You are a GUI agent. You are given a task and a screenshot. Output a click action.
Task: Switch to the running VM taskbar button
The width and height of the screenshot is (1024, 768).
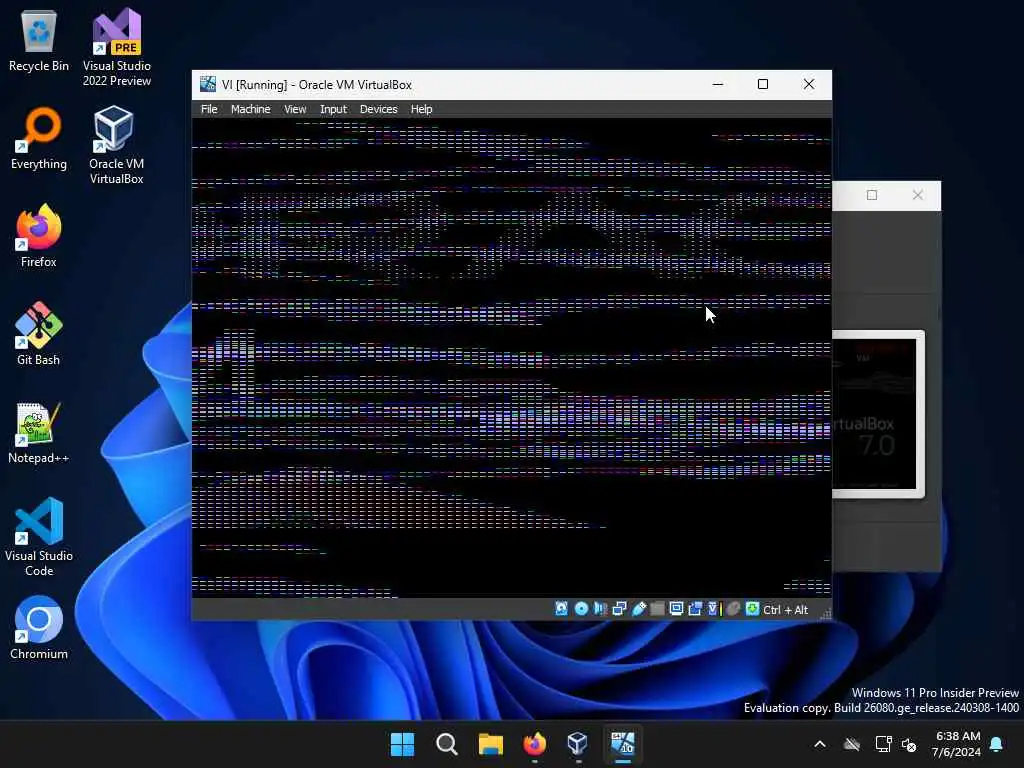[622, 744]
